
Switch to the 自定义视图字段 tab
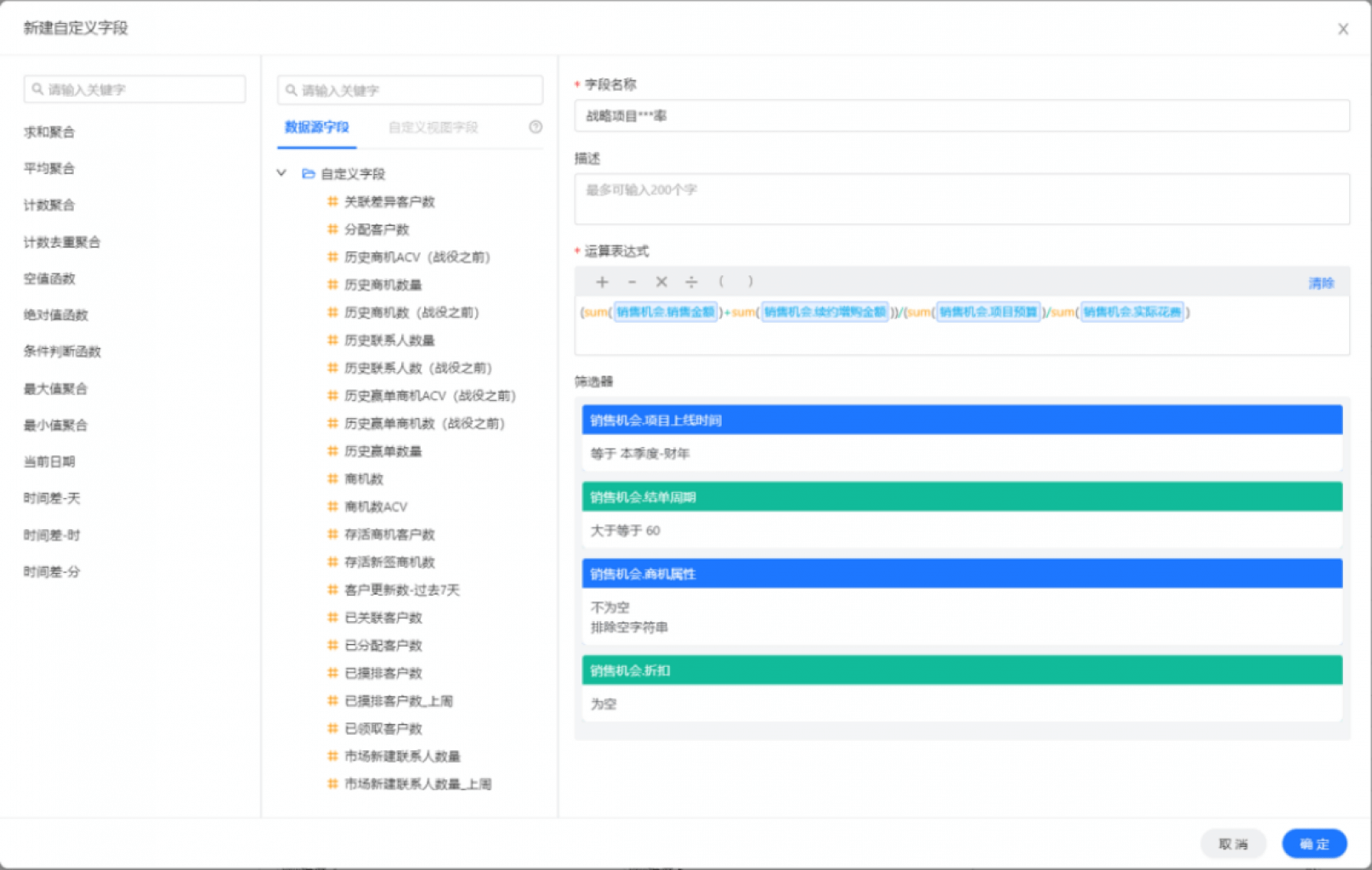pyautogui.click(x=434, y=127)
